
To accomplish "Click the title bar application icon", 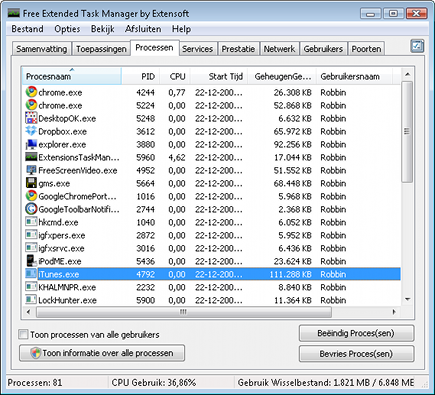I will (x=14, y=13).
